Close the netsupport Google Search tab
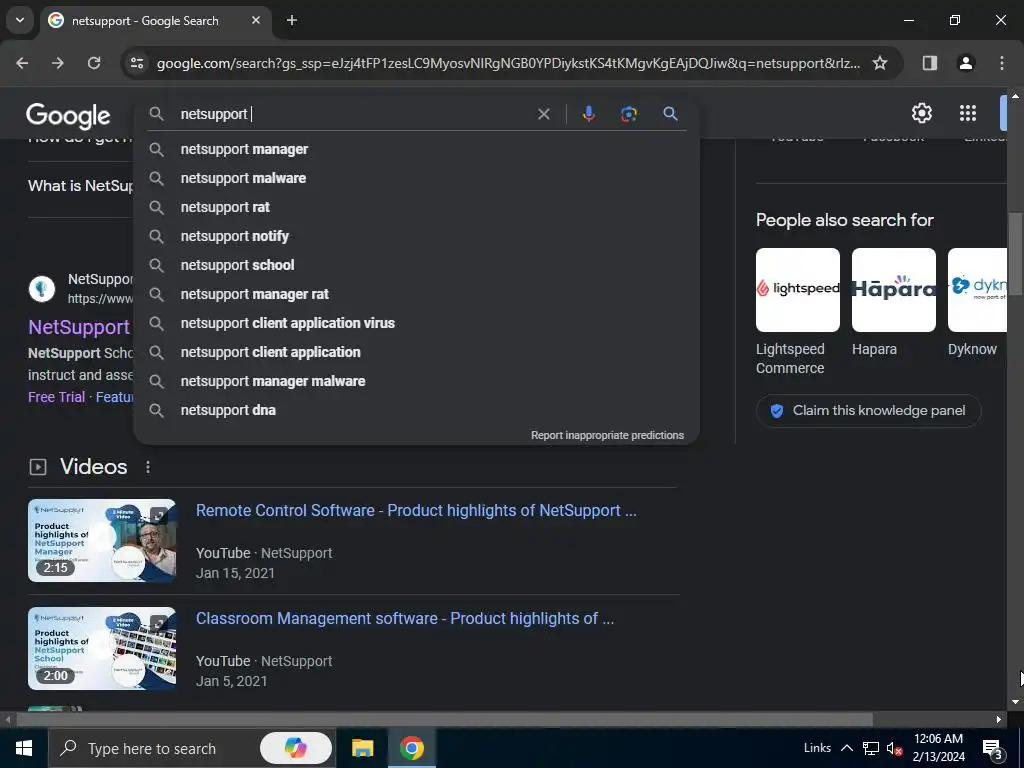 256,20
